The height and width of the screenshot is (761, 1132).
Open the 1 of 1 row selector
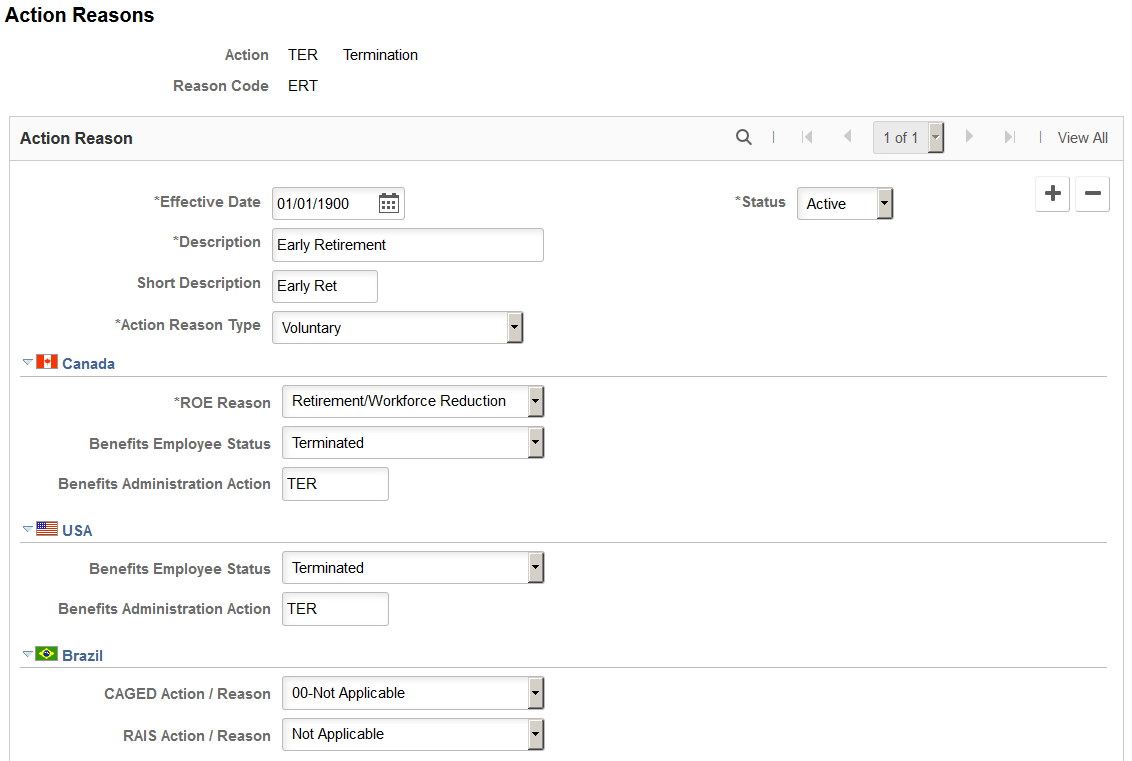pyautogui.click(x=908, y=137)
